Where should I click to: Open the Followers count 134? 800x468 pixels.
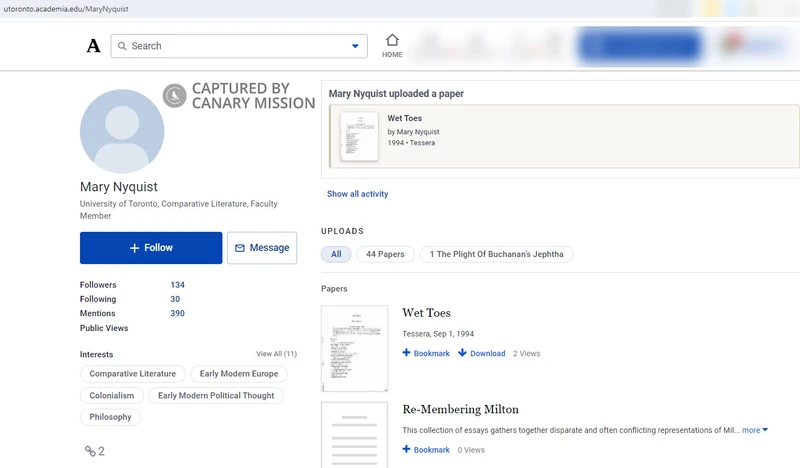click(178, 285)
